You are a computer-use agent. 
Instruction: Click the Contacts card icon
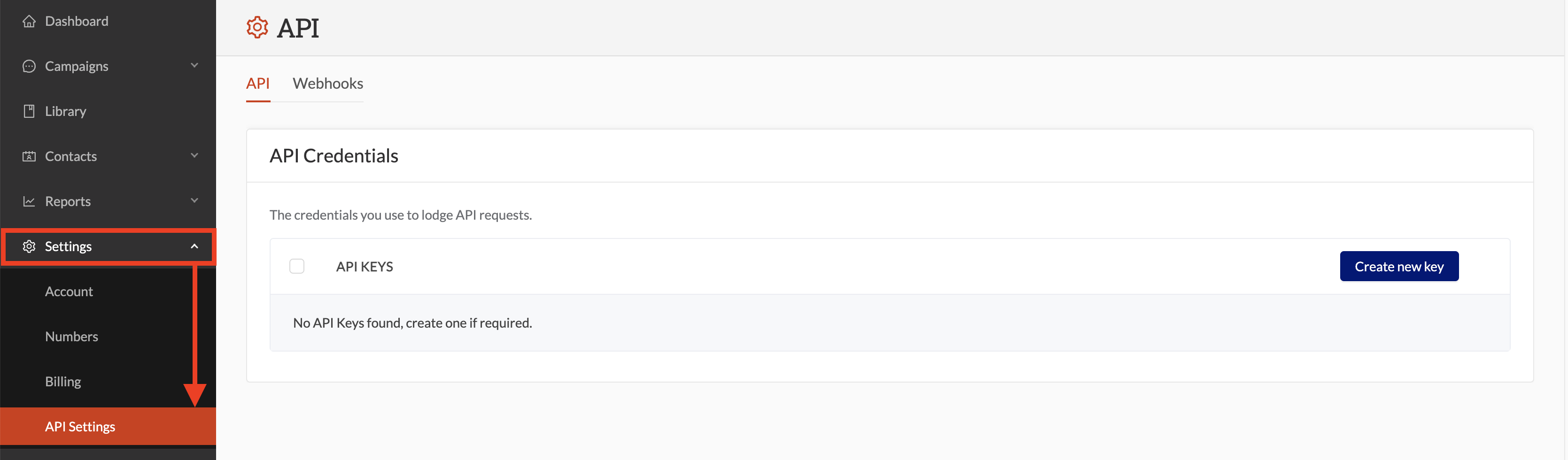(29, 156)
